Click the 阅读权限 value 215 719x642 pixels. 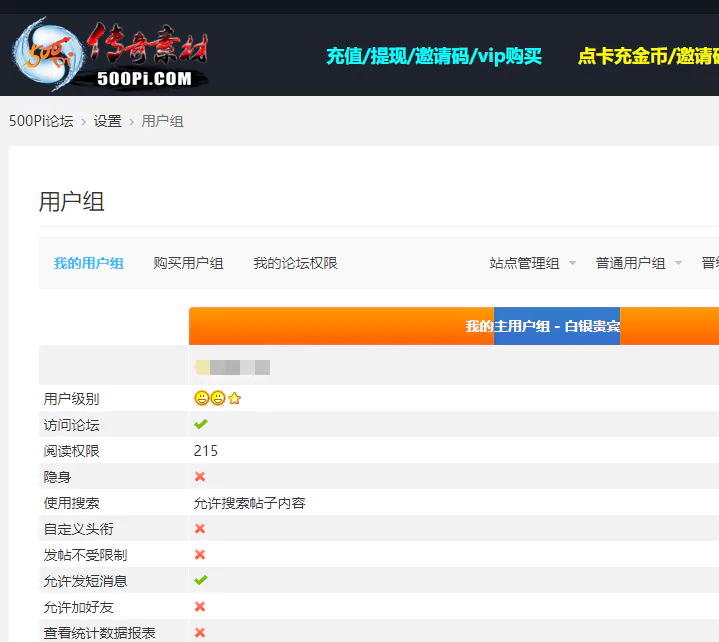pos(205,451)
